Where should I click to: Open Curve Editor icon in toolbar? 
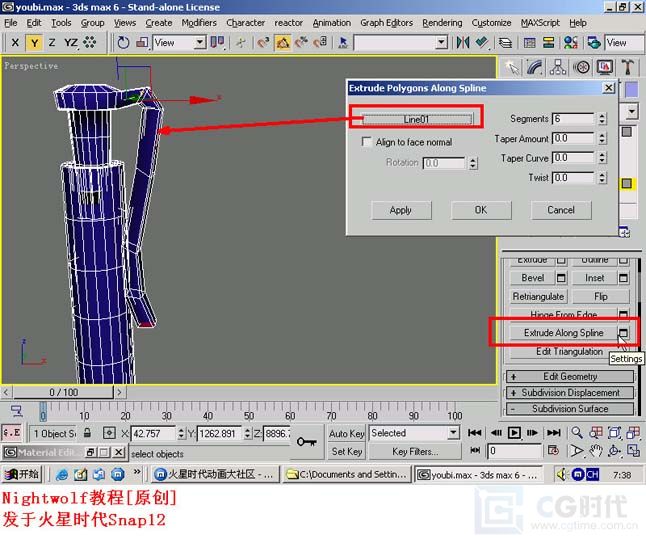point(529,42)
